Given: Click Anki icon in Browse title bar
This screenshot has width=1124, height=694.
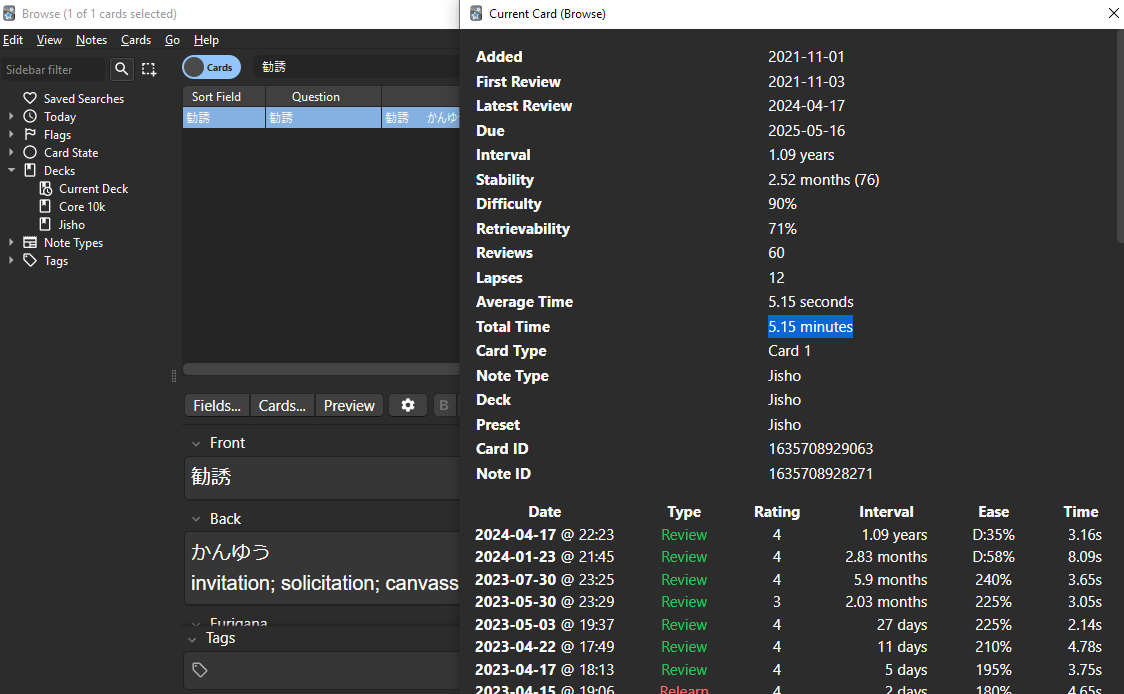Looking at the screenshot, I should (x=9, y=14).
